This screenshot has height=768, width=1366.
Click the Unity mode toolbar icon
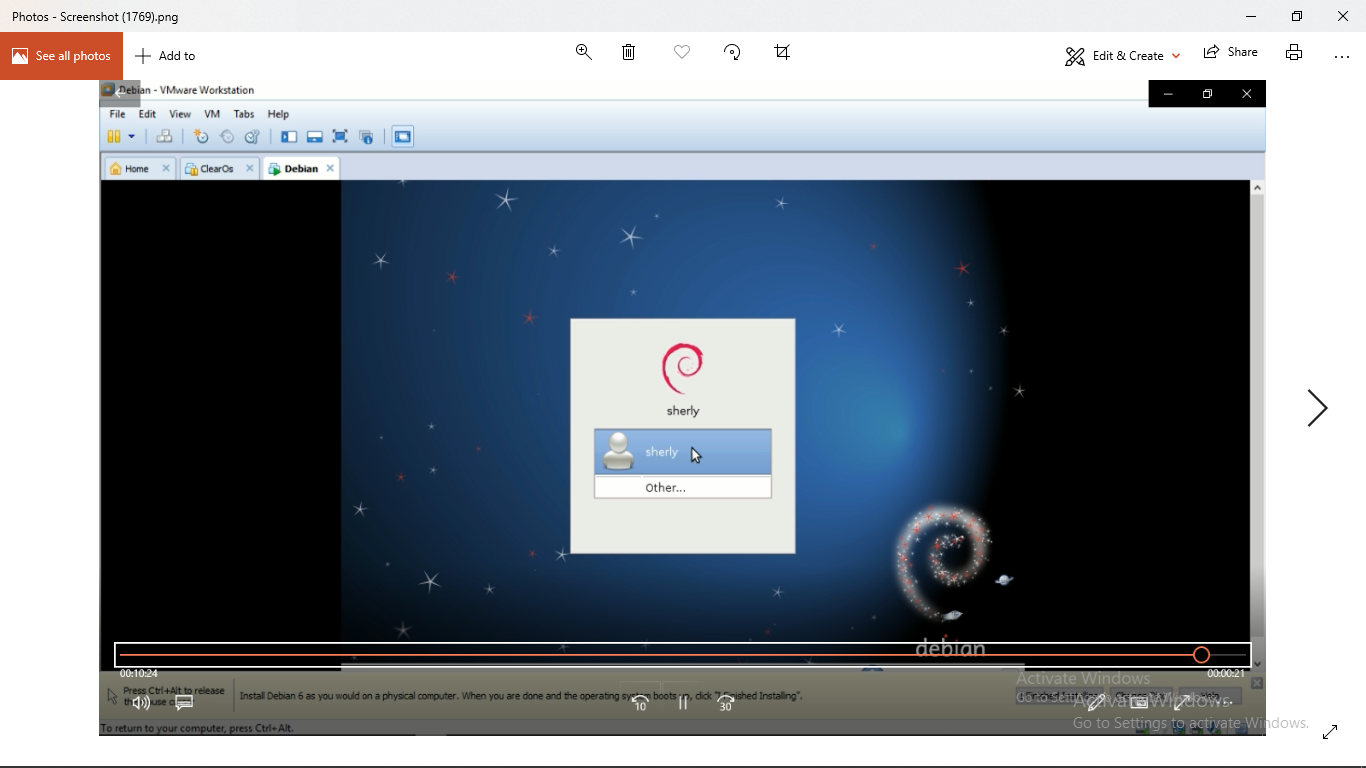tap(366, 137)
